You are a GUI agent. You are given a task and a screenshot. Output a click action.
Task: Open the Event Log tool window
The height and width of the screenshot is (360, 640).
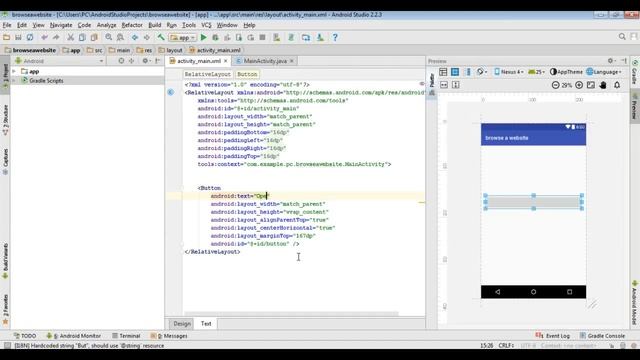tap(553, 336)
